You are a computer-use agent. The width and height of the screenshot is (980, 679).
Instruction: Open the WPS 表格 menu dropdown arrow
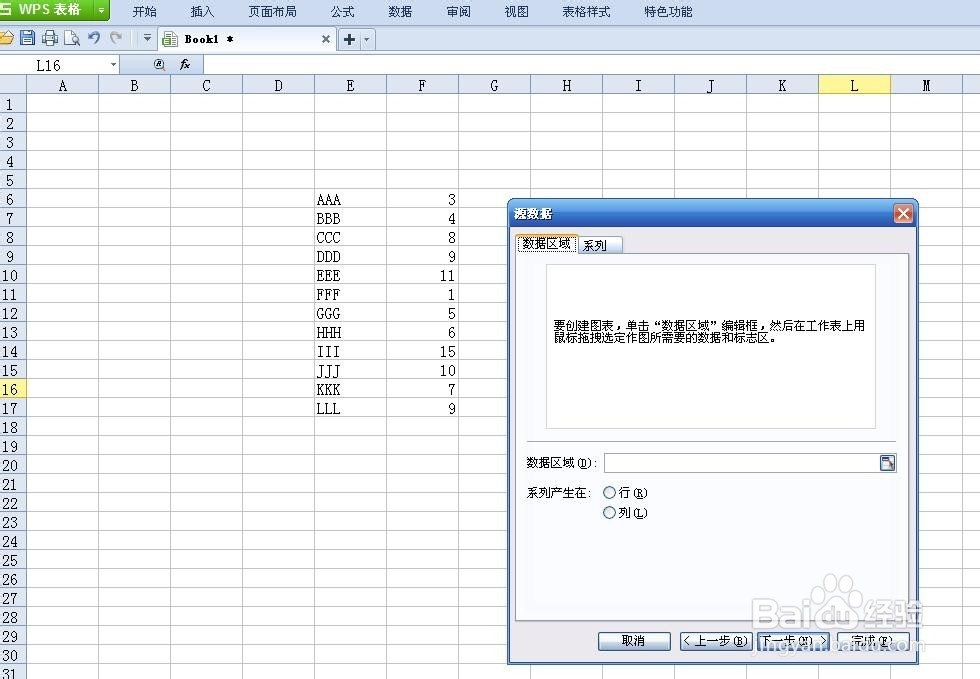coord(101,11)
